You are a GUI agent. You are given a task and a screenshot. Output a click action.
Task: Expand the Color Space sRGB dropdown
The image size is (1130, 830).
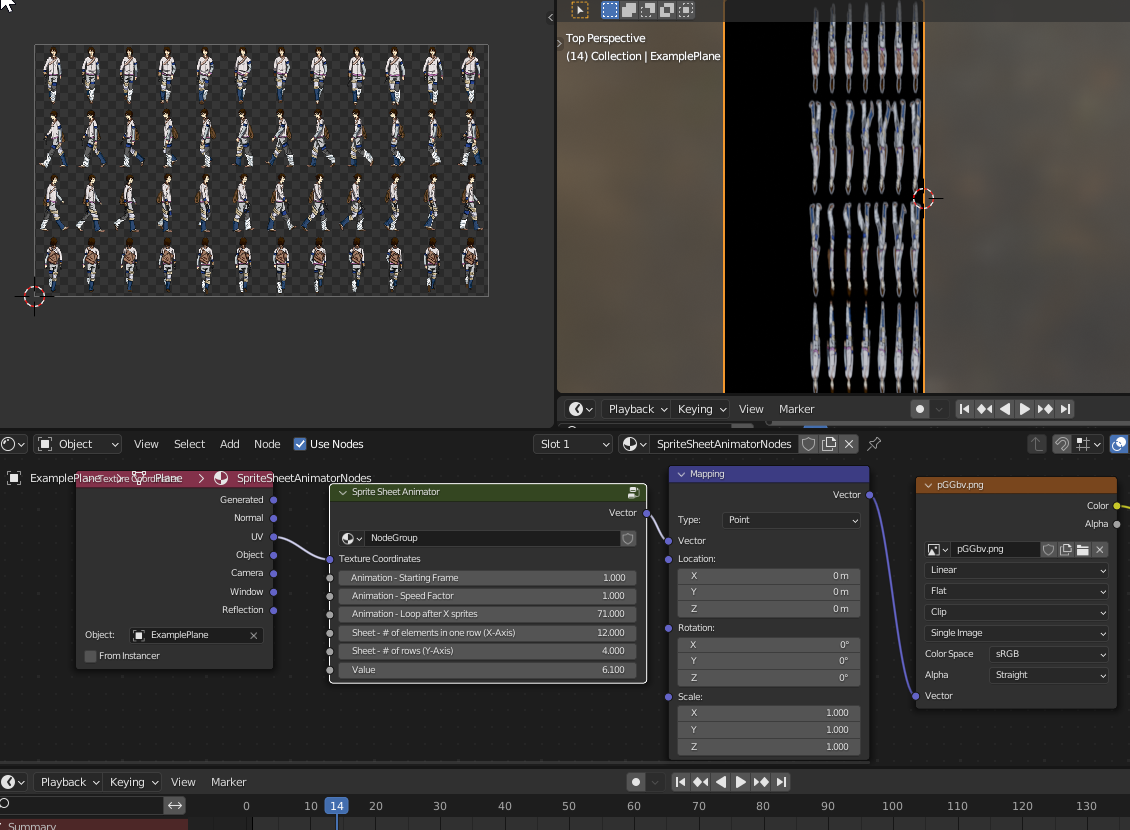[x=1049, y=654]
